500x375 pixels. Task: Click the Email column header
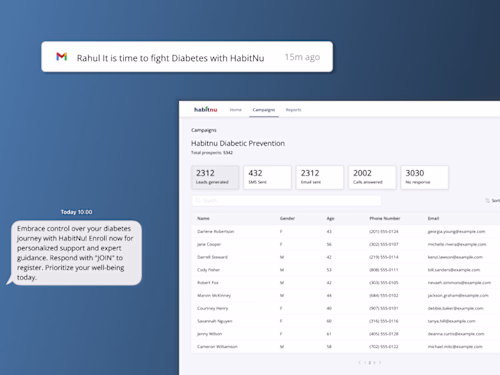(433, 218)
